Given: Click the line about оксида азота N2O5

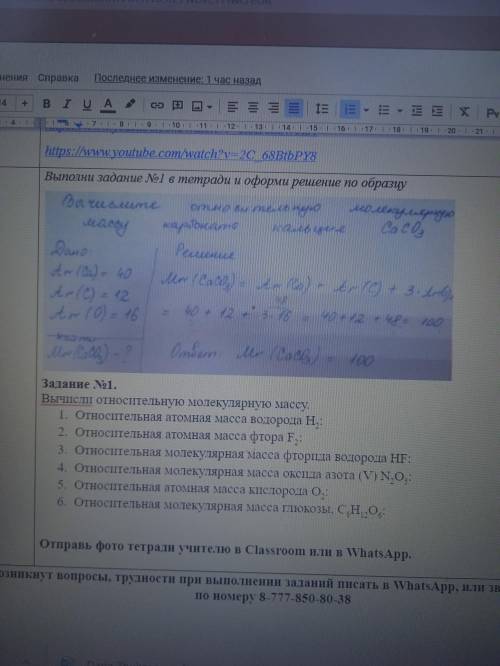Looking at the screenshot, I should coord(243,472).
